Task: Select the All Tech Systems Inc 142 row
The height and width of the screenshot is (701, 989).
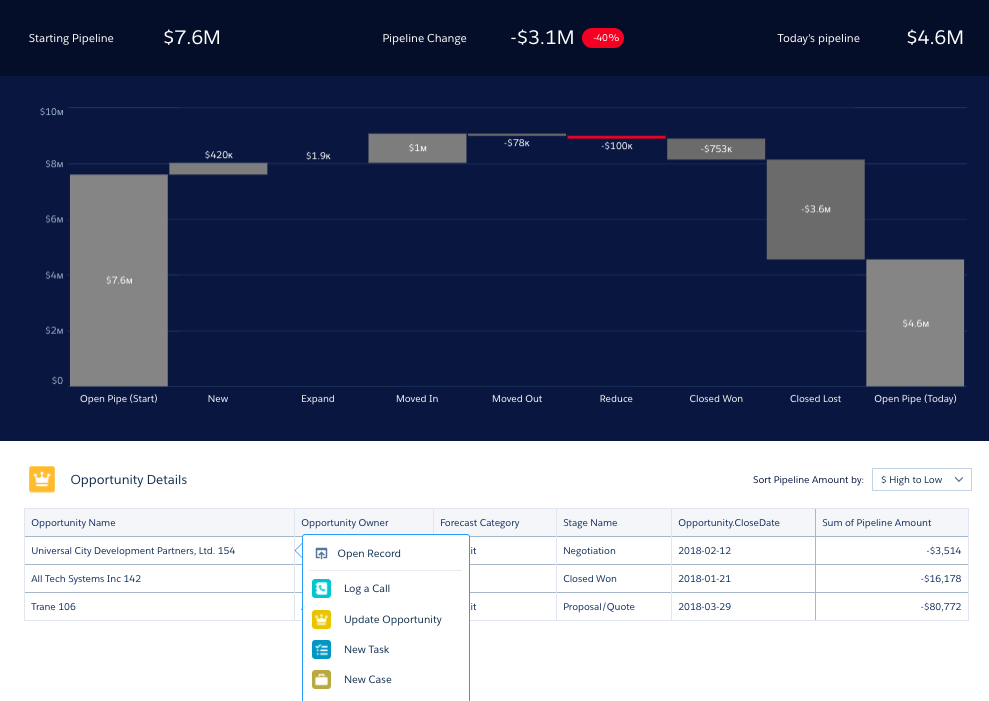Action: pyautogui.click(x=88, y=578)
